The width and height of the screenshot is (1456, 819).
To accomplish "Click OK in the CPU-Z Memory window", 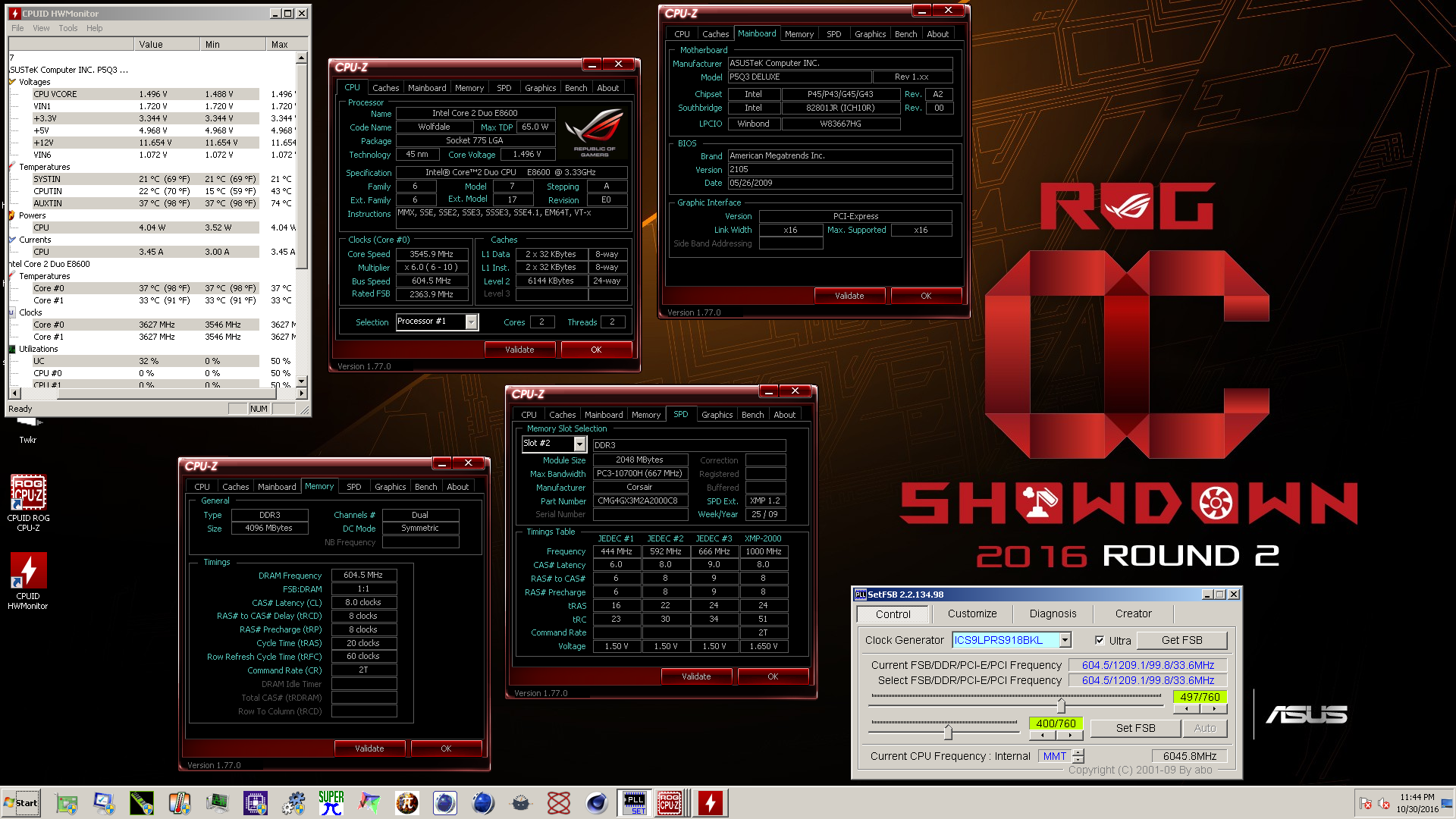I will pyautogui.click(x=446, y=748).
